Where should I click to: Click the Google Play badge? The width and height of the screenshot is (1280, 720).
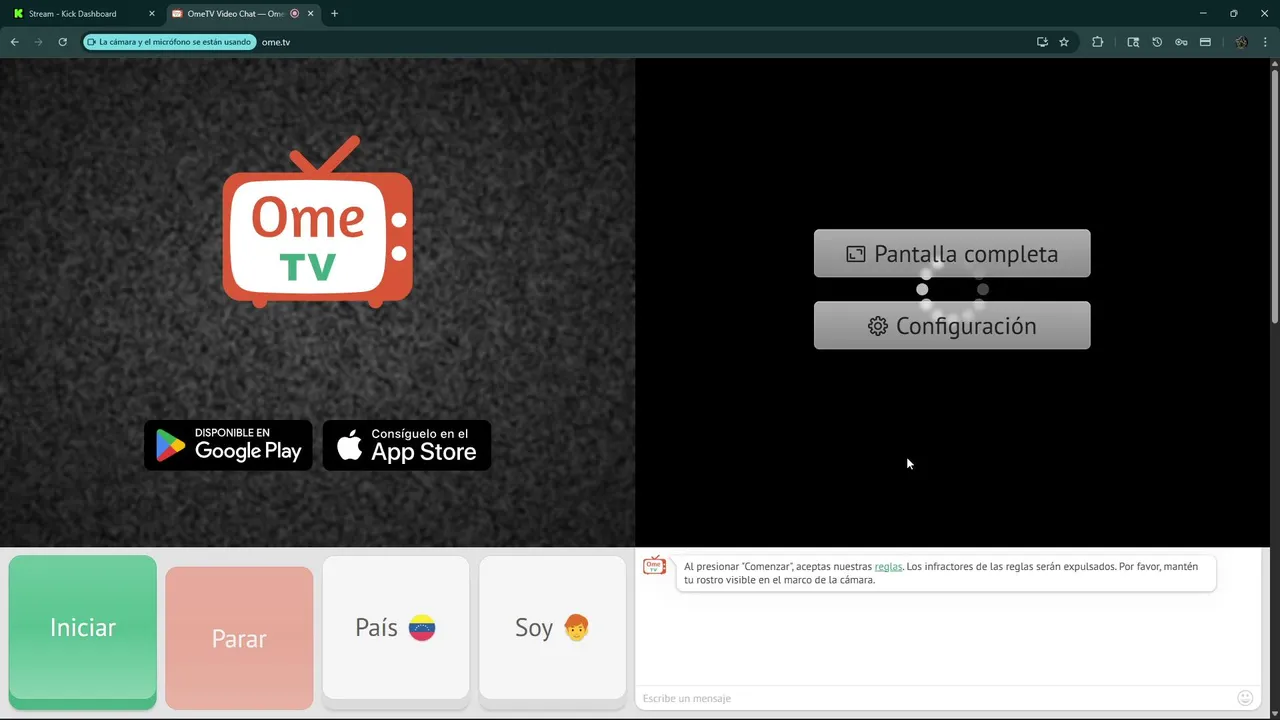(x=228, y=445)
